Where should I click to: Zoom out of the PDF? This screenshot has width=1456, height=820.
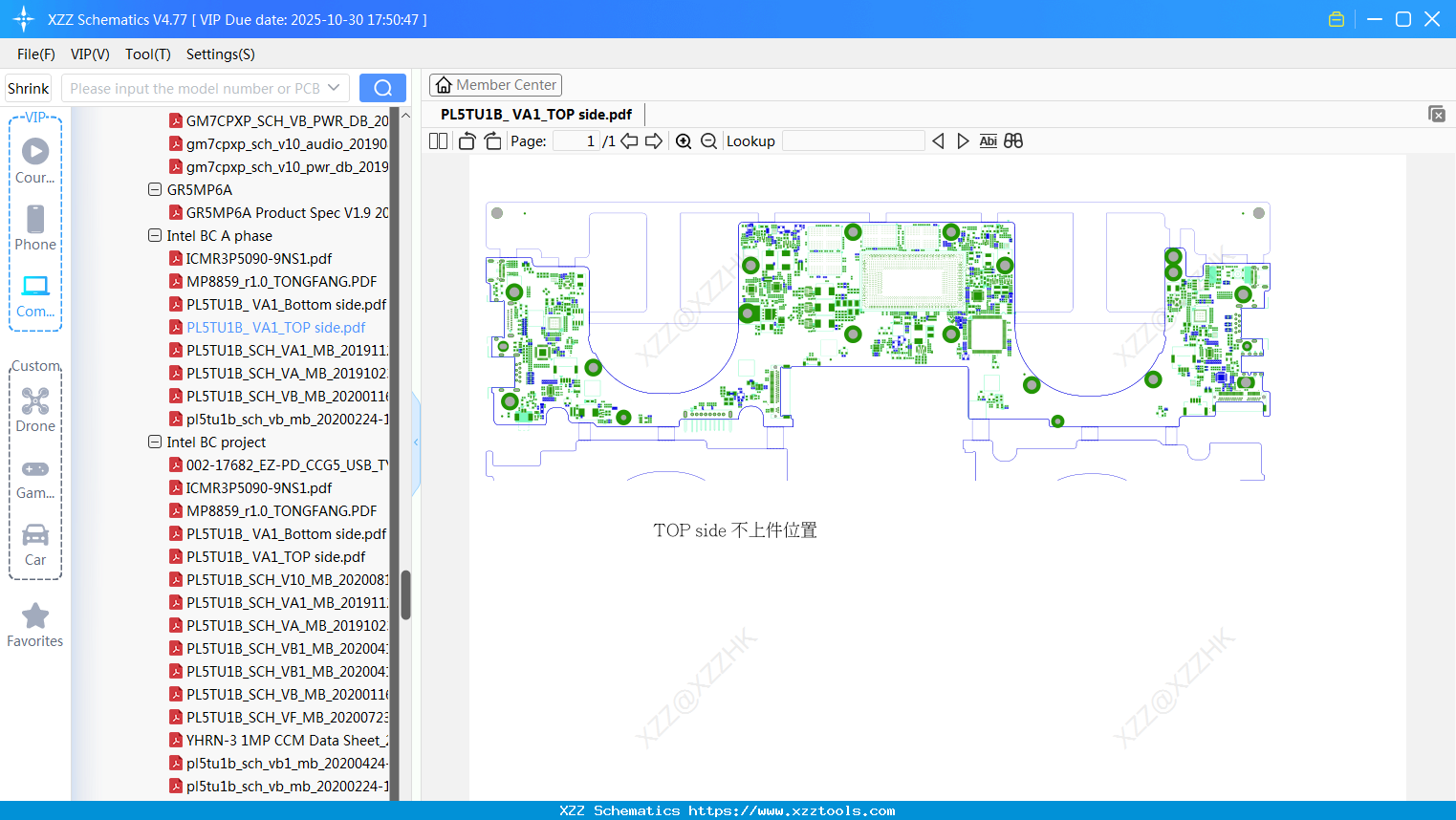(x=708, y=141)
